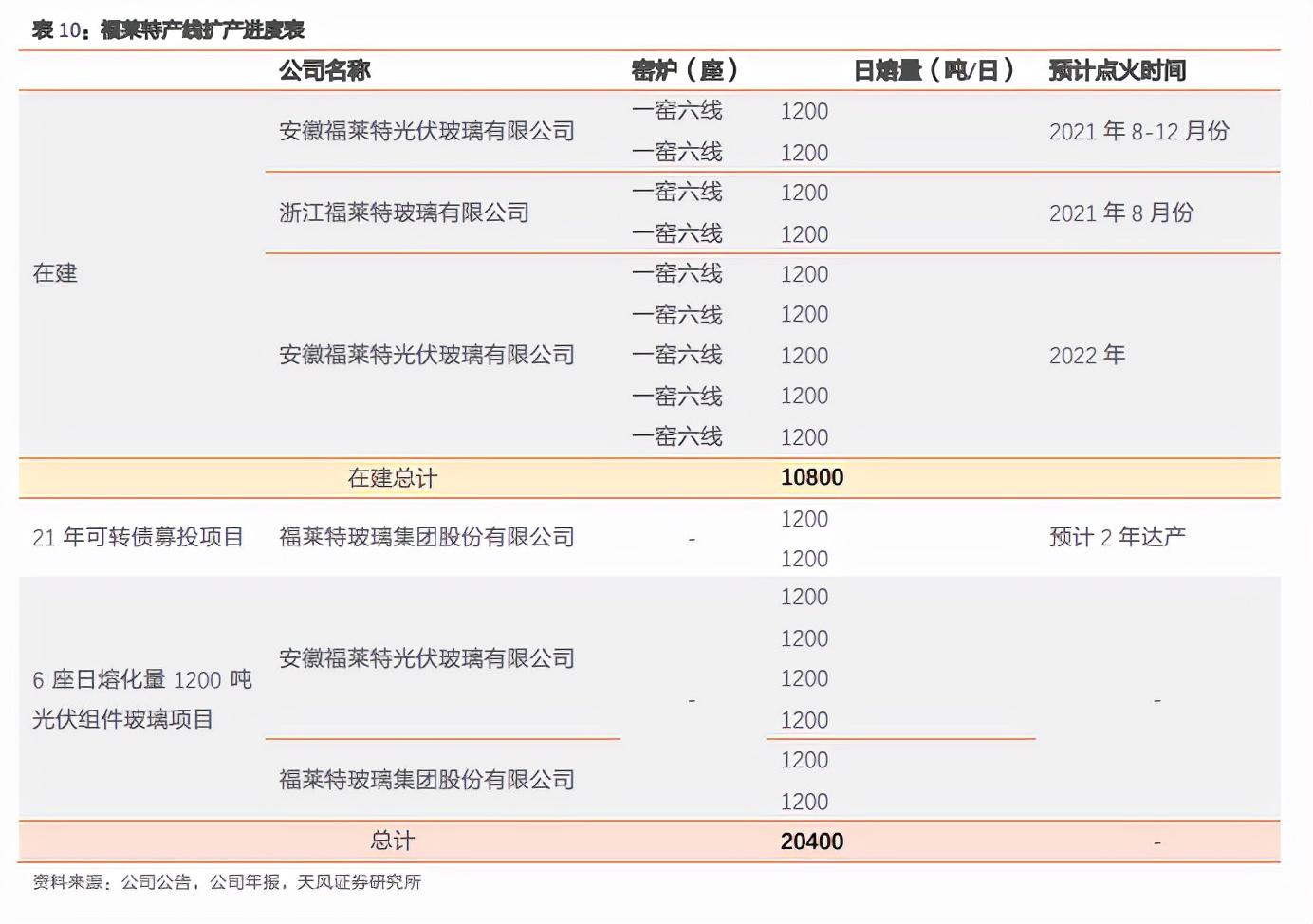Screen dimensions: 1313x924
Task: Select the 在建总计 subtotal label
Action: pos(393,478)
